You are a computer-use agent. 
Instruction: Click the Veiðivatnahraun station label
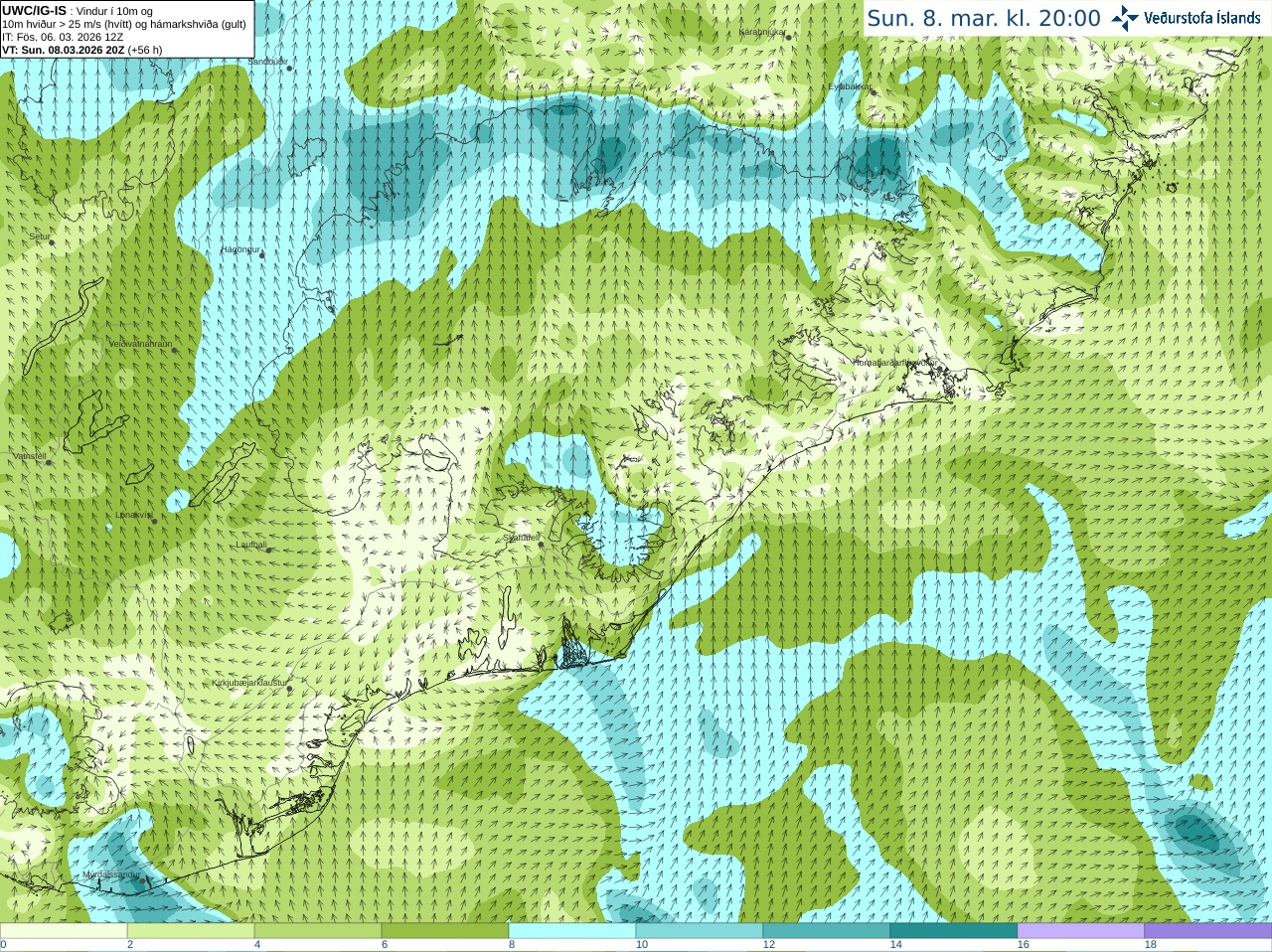(x=140, y=344)
